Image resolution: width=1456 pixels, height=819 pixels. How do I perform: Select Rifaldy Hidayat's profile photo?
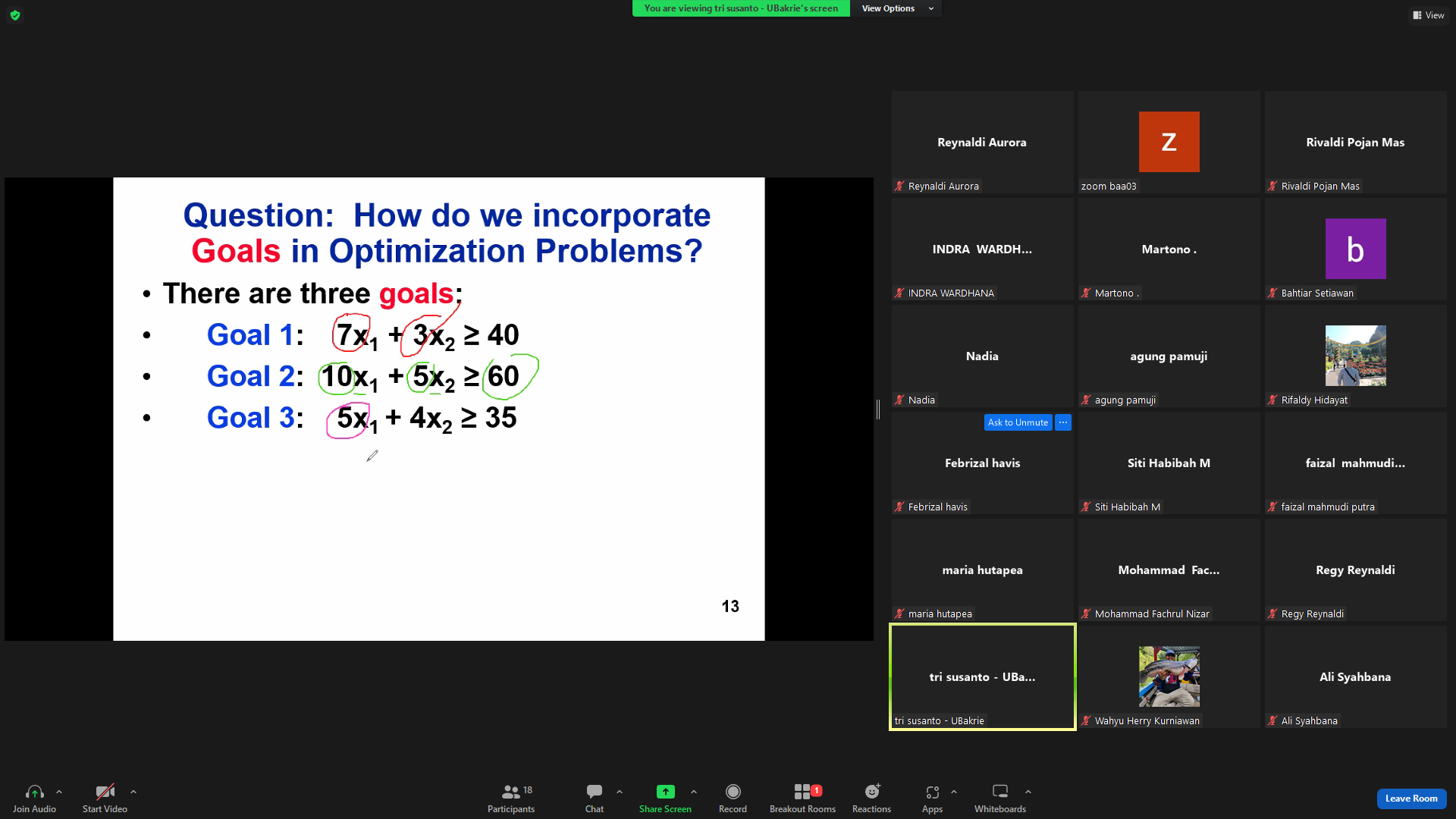click(1355, 356)
